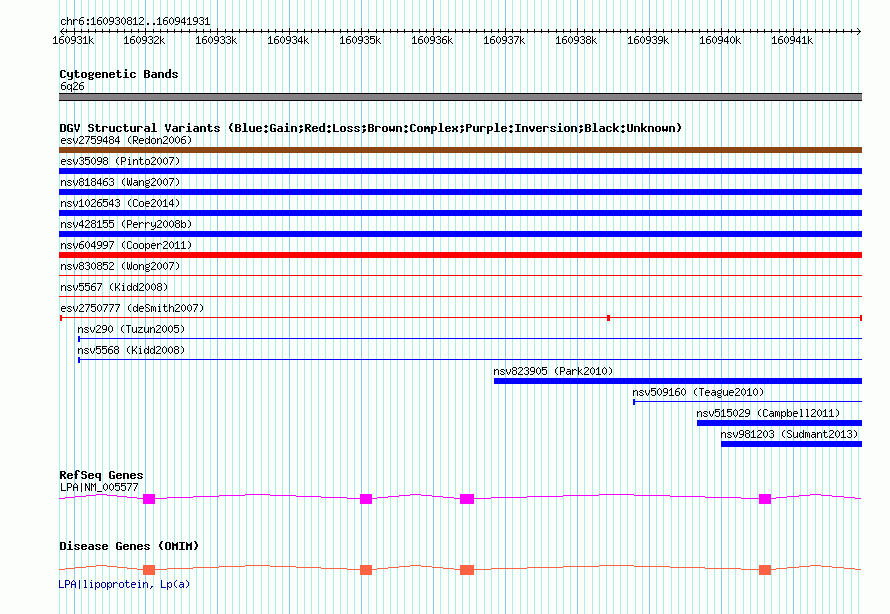Screen dimensions: 890x614
Task: Open the LPA|NM_005577 RefSeq gene label
Action: (99, 487)
